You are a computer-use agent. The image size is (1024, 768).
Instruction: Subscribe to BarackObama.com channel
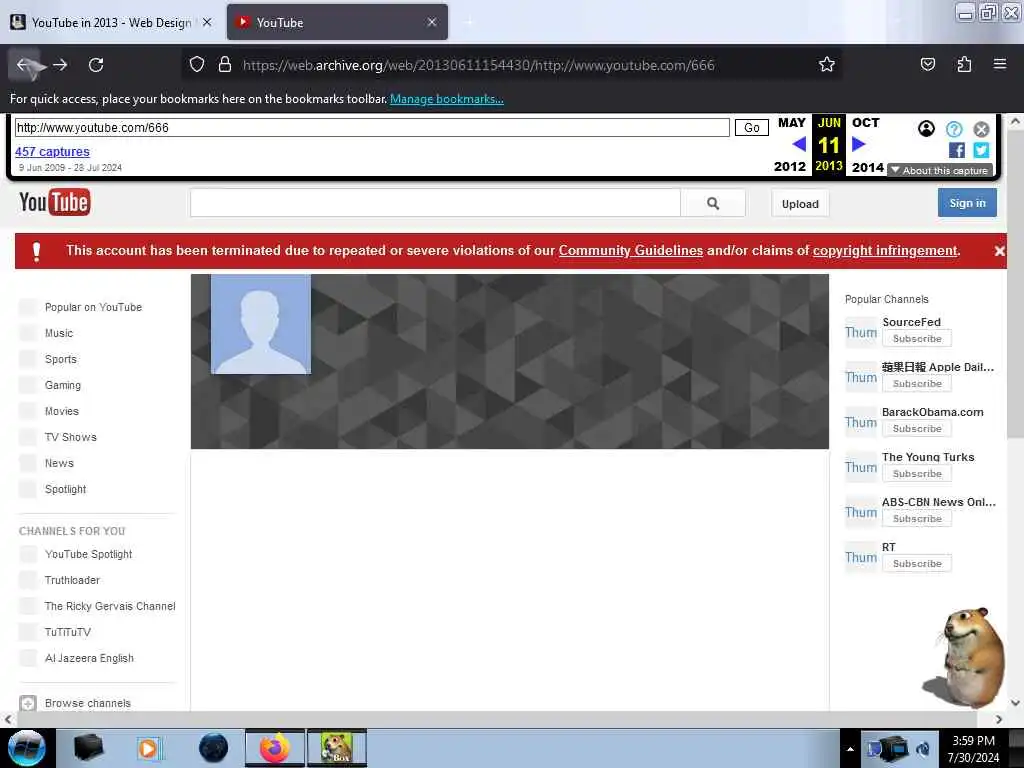917,429
